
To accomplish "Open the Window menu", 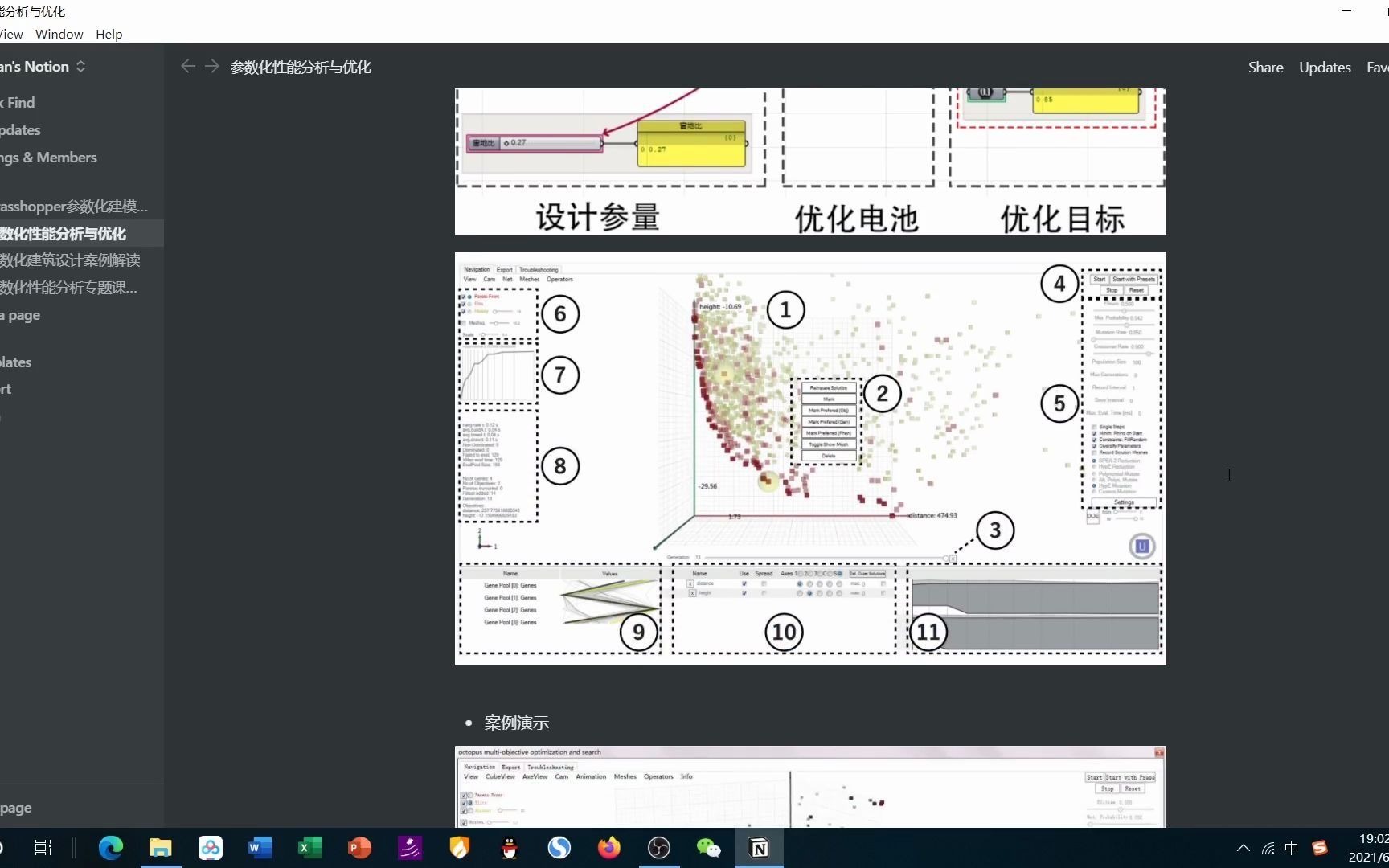I will 59,34.
